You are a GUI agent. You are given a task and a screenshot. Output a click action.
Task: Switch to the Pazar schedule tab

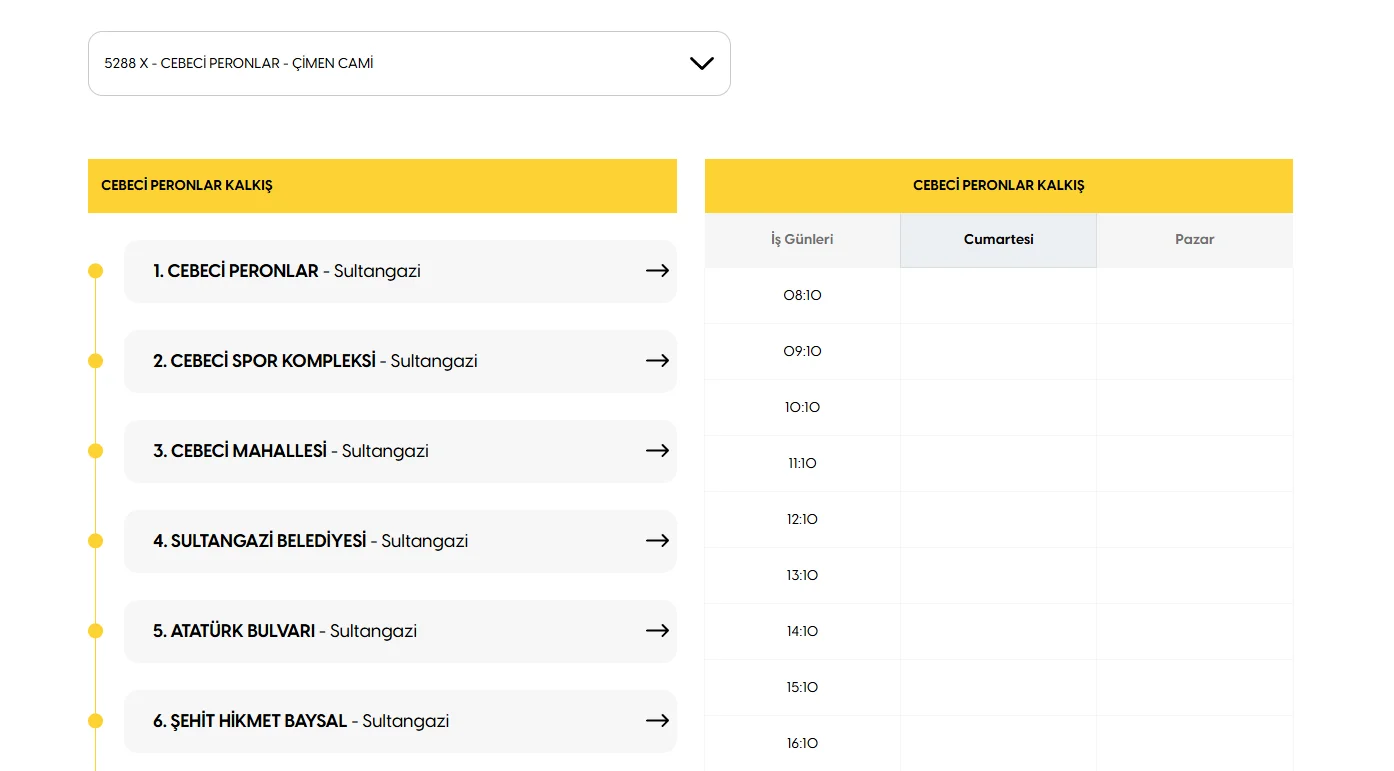(x=1194, y=239)
